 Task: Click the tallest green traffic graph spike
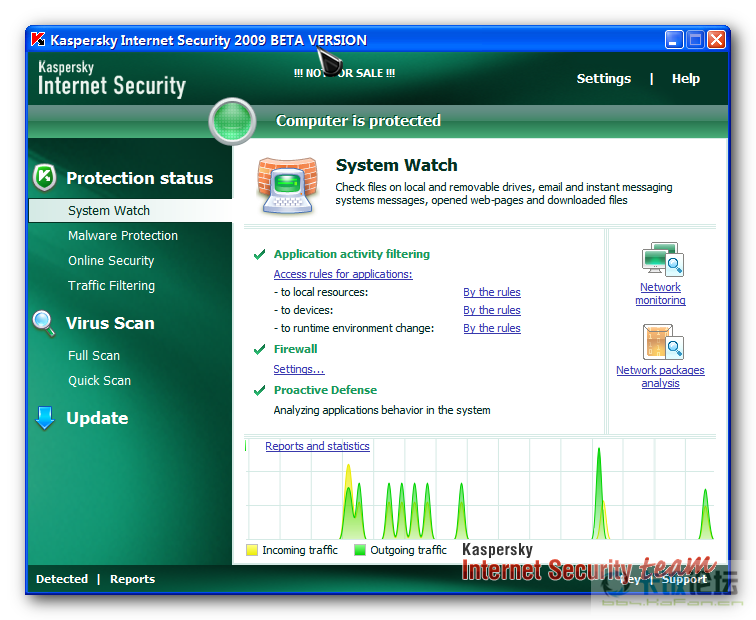click(x=599, y=492)
